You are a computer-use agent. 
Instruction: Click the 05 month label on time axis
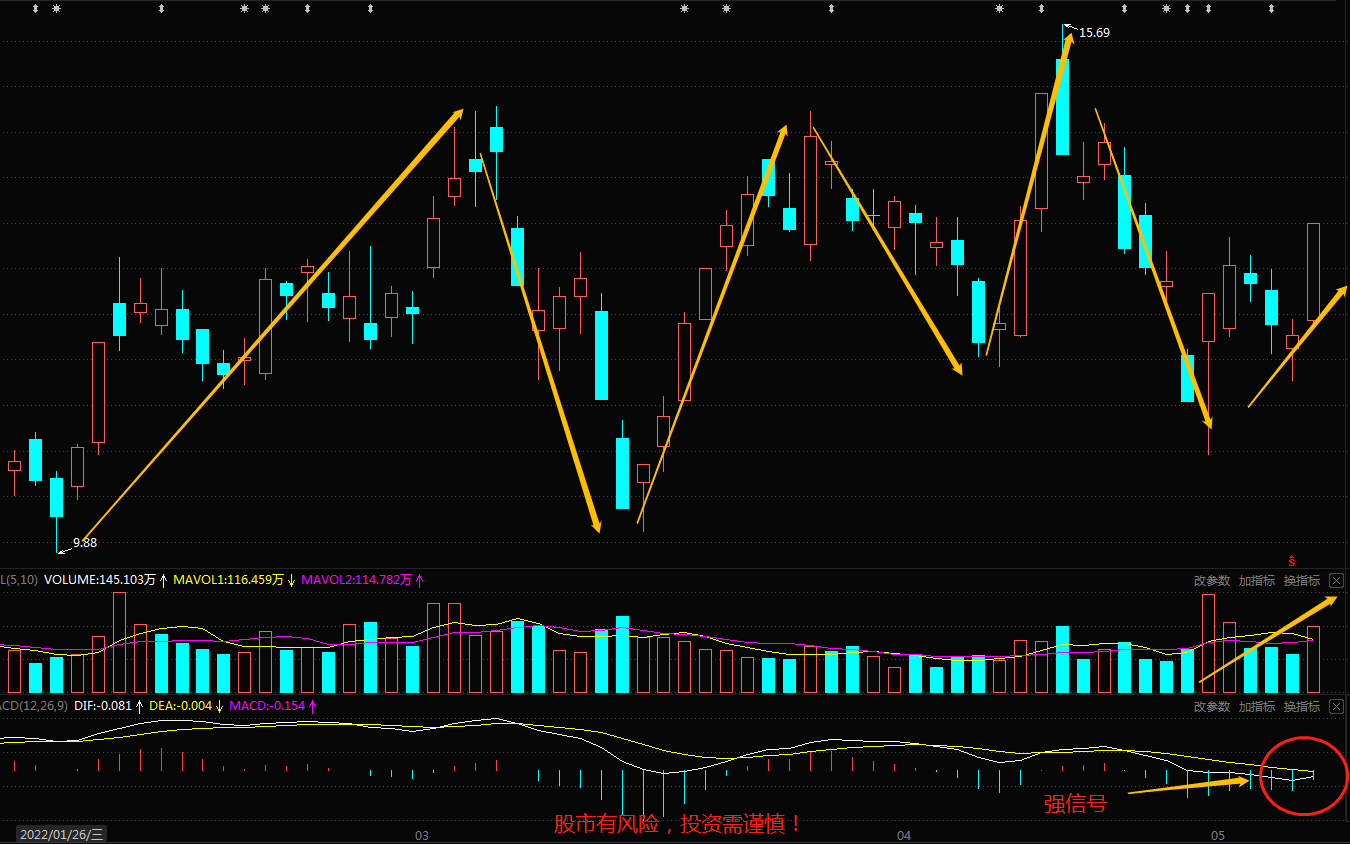tap(1217, 835)
